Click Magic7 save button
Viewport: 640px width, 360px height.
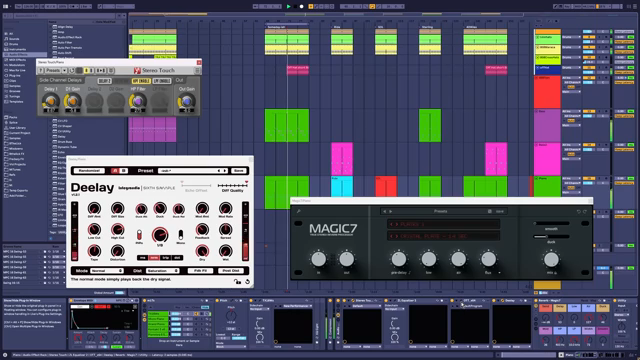pyautogui.click(x=500, y=211)
